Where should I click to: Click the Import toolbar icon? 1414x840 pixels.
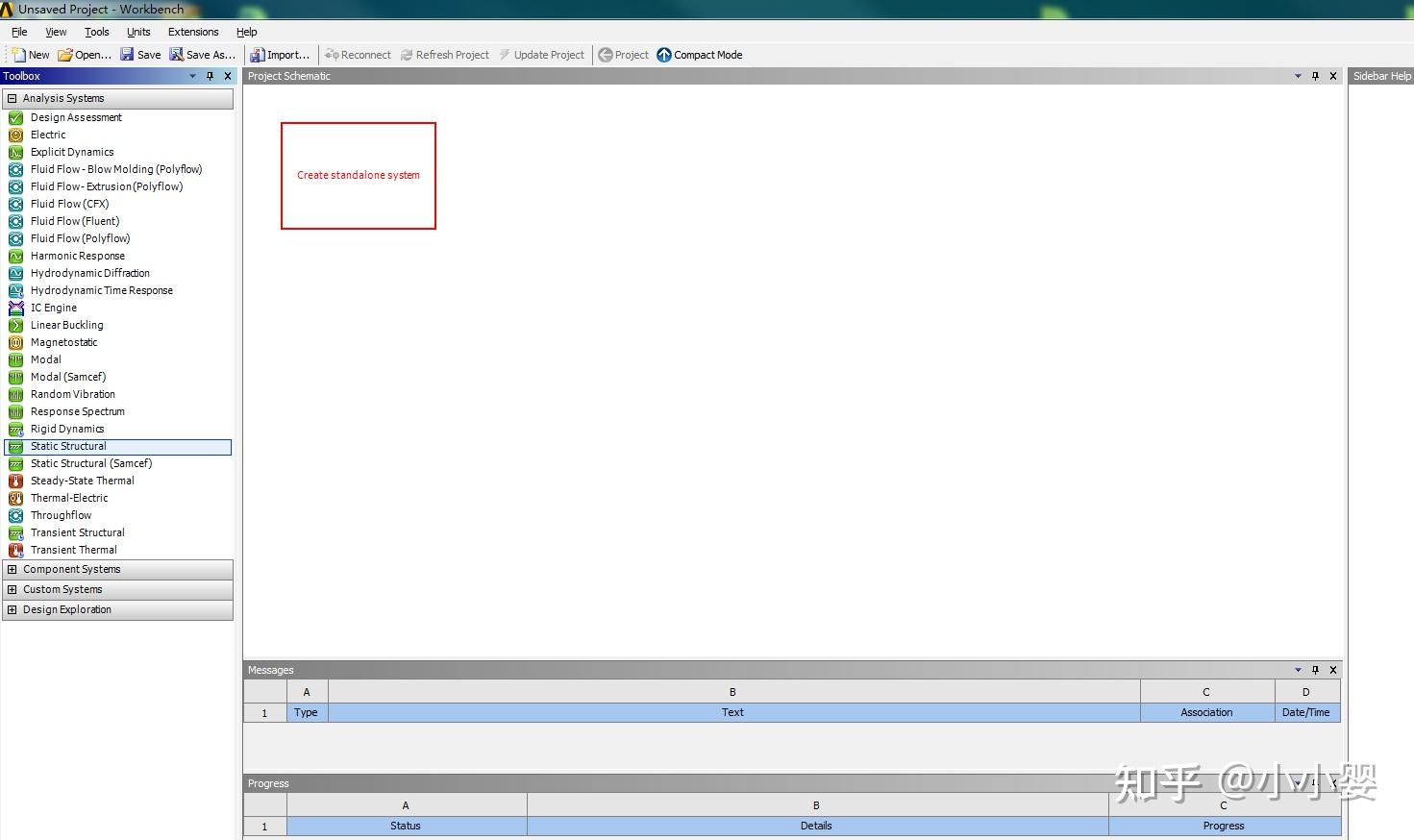point(258,55)
